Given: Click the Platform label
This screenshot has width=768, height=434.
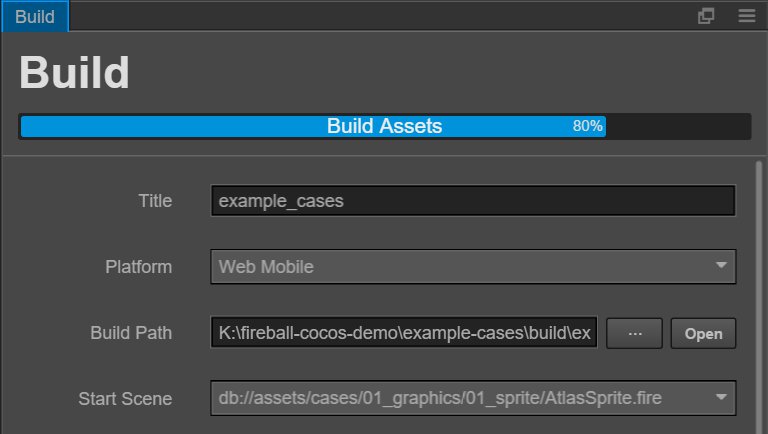Looking at the screenshot, I should click(x=139, y=267).
